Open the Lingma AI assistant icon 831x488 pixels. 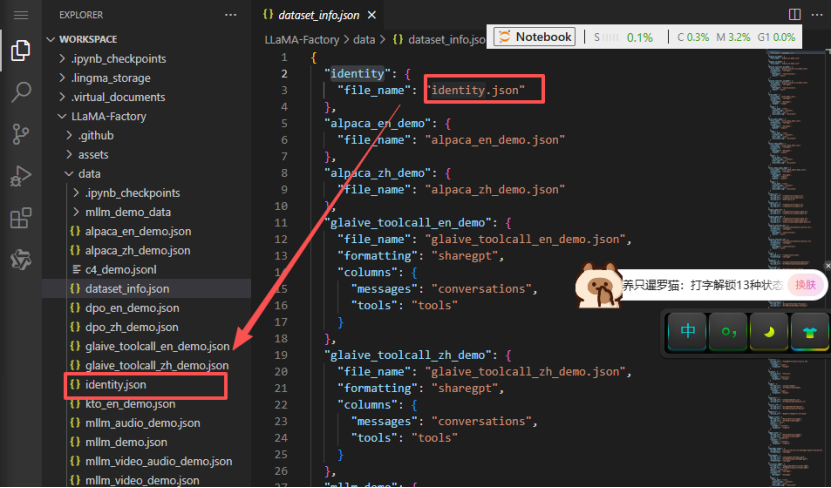click(21, 259)
